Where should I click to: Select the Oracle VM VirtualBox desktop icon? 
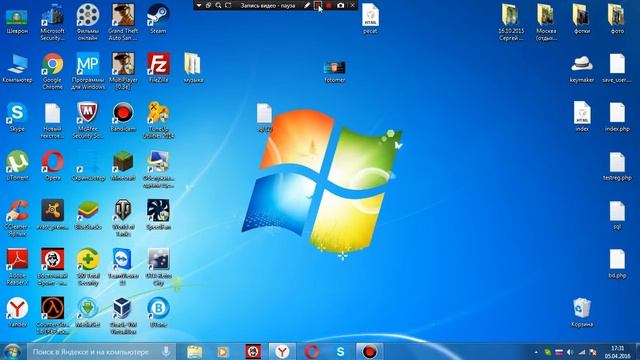tap(123, 316)
